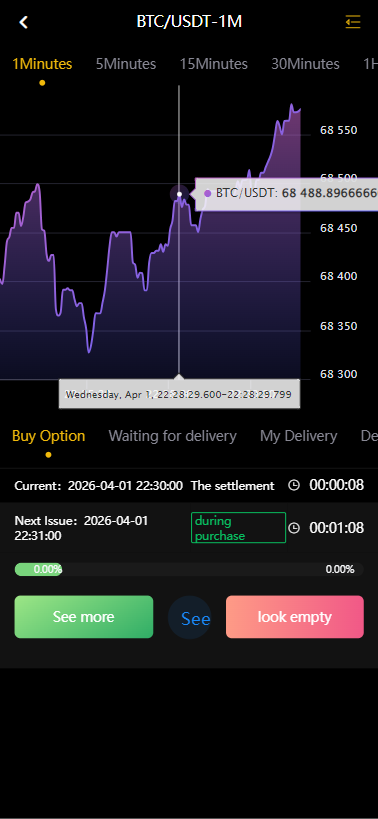
Task: Click the 68 350 axis label
Action: [x=339, y=326]
